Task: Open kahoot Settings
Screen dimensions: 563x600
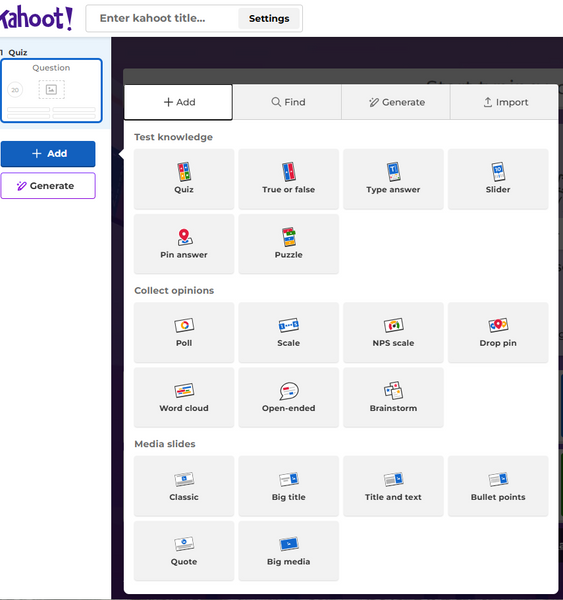Action: (x=269, y=18)
